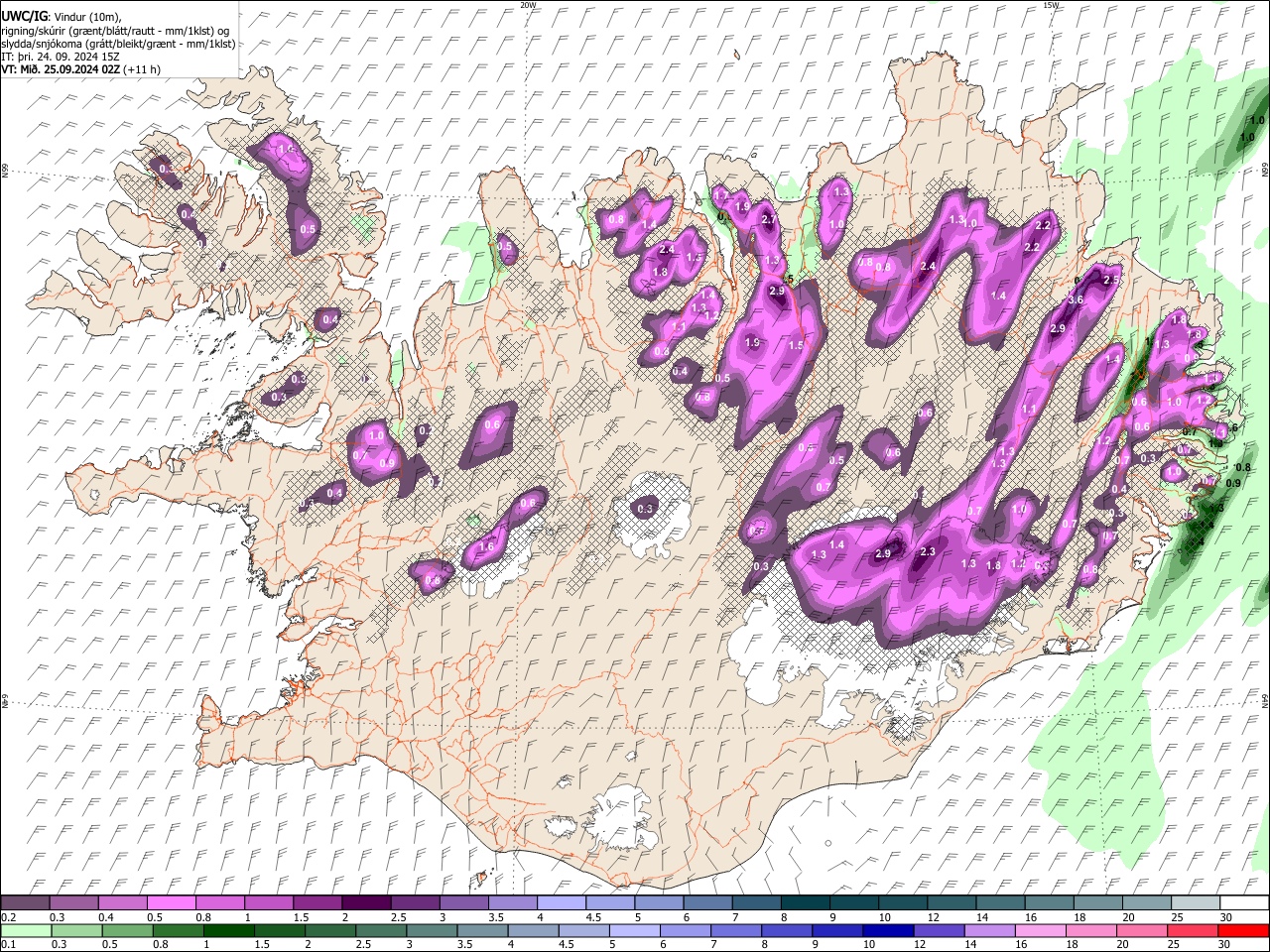Pick the pale gray top swatch between 25 and 30
Viewport: 1270px width, 952px height.
[x=1195, y=903]
